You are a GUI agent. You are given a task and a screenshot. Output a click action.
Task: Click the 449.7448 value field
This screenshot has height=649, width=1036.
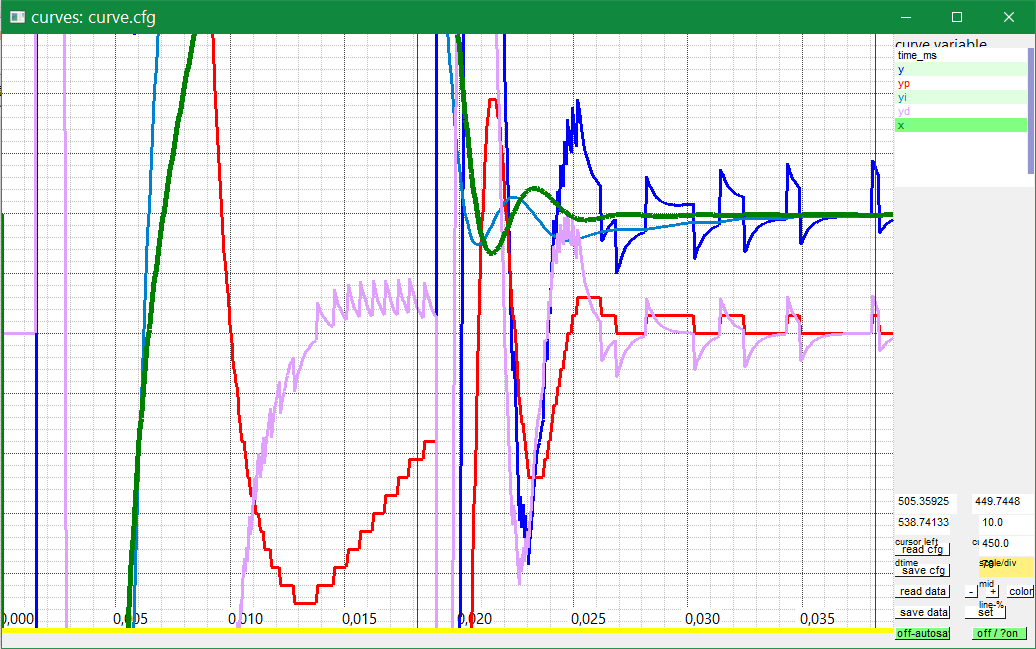pos(1001,502)
